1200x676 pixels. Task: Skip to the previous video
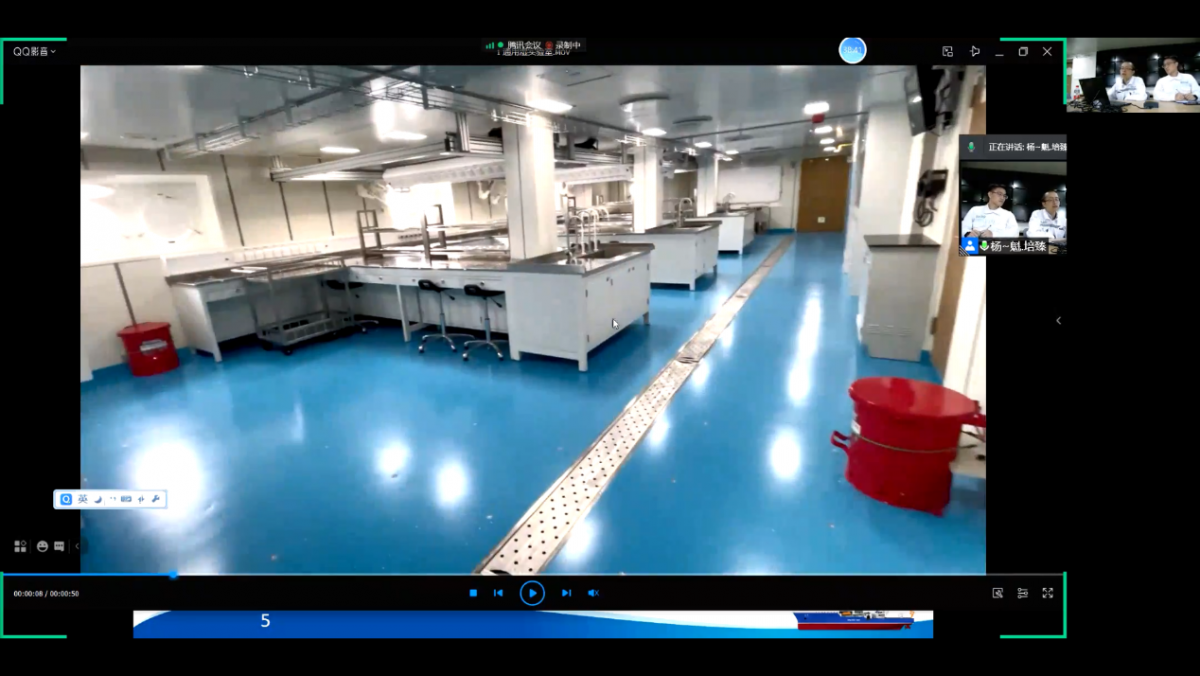tap(498, 593)
